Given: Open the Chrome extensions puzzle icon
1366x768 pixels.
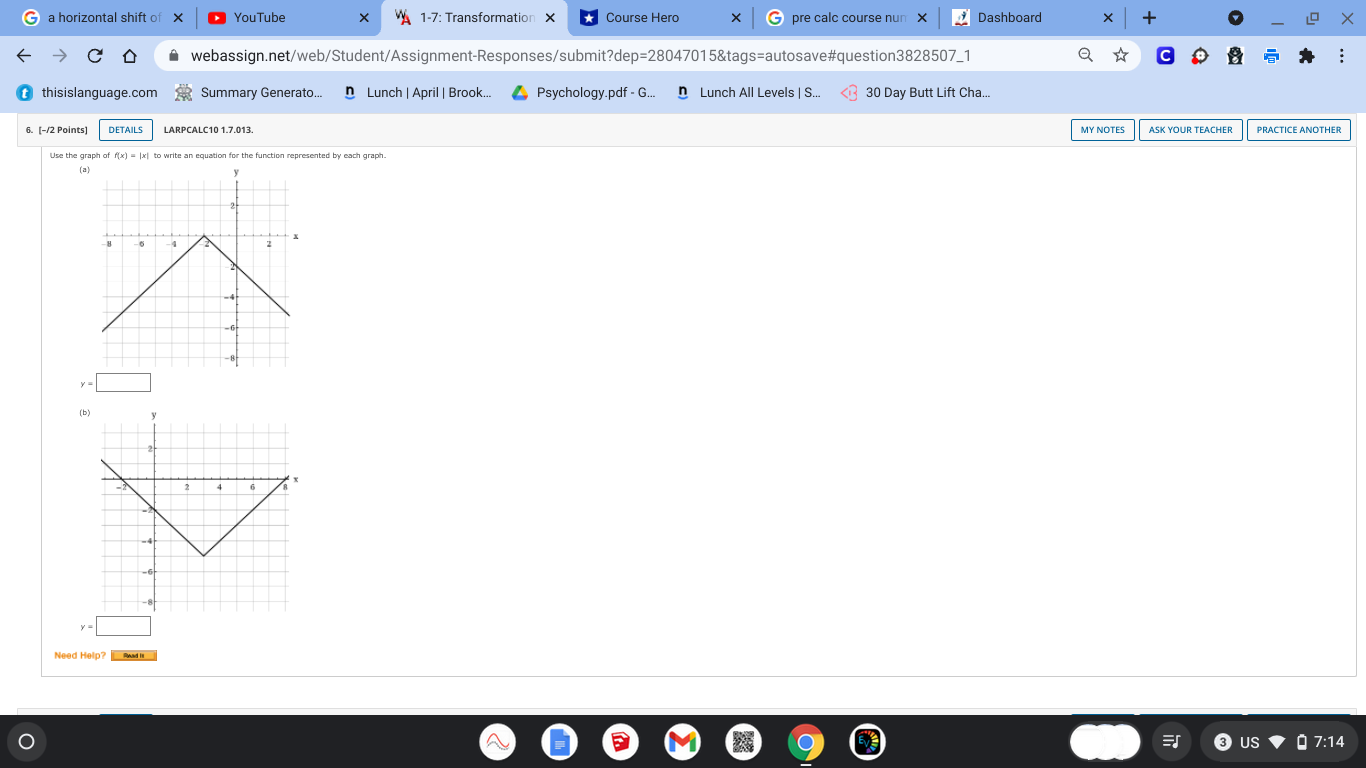Looking at the screenshot, I should (1306, 56).
